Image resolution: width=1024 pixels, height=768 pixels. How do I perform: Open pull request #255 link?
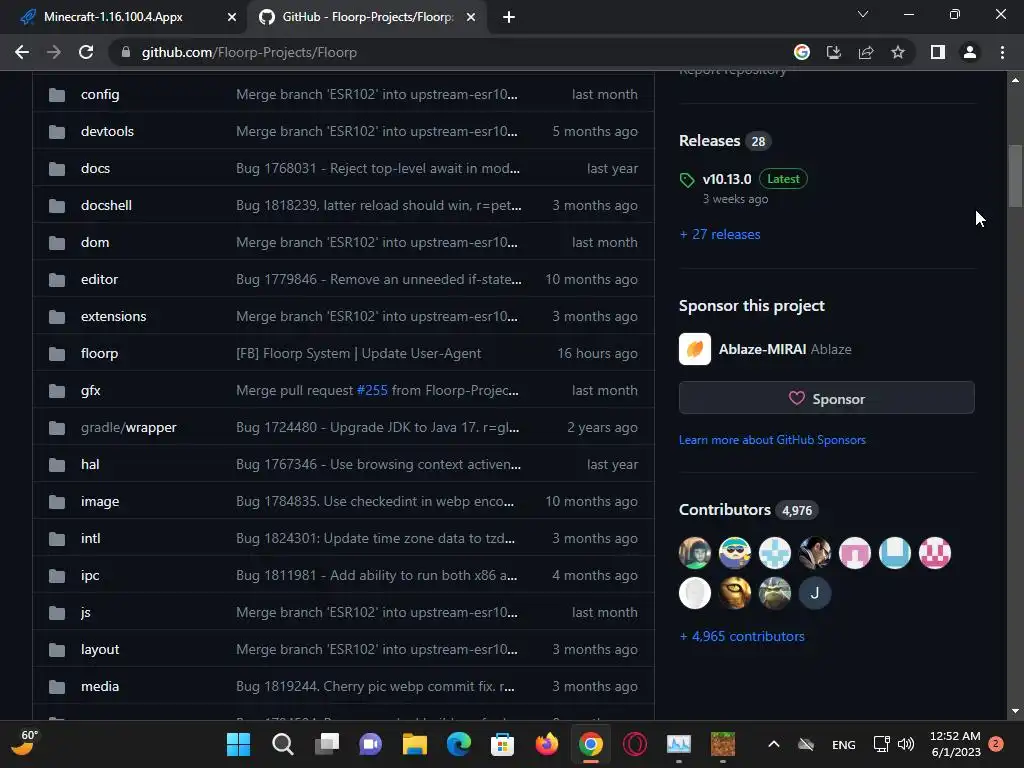click(372, 391)
